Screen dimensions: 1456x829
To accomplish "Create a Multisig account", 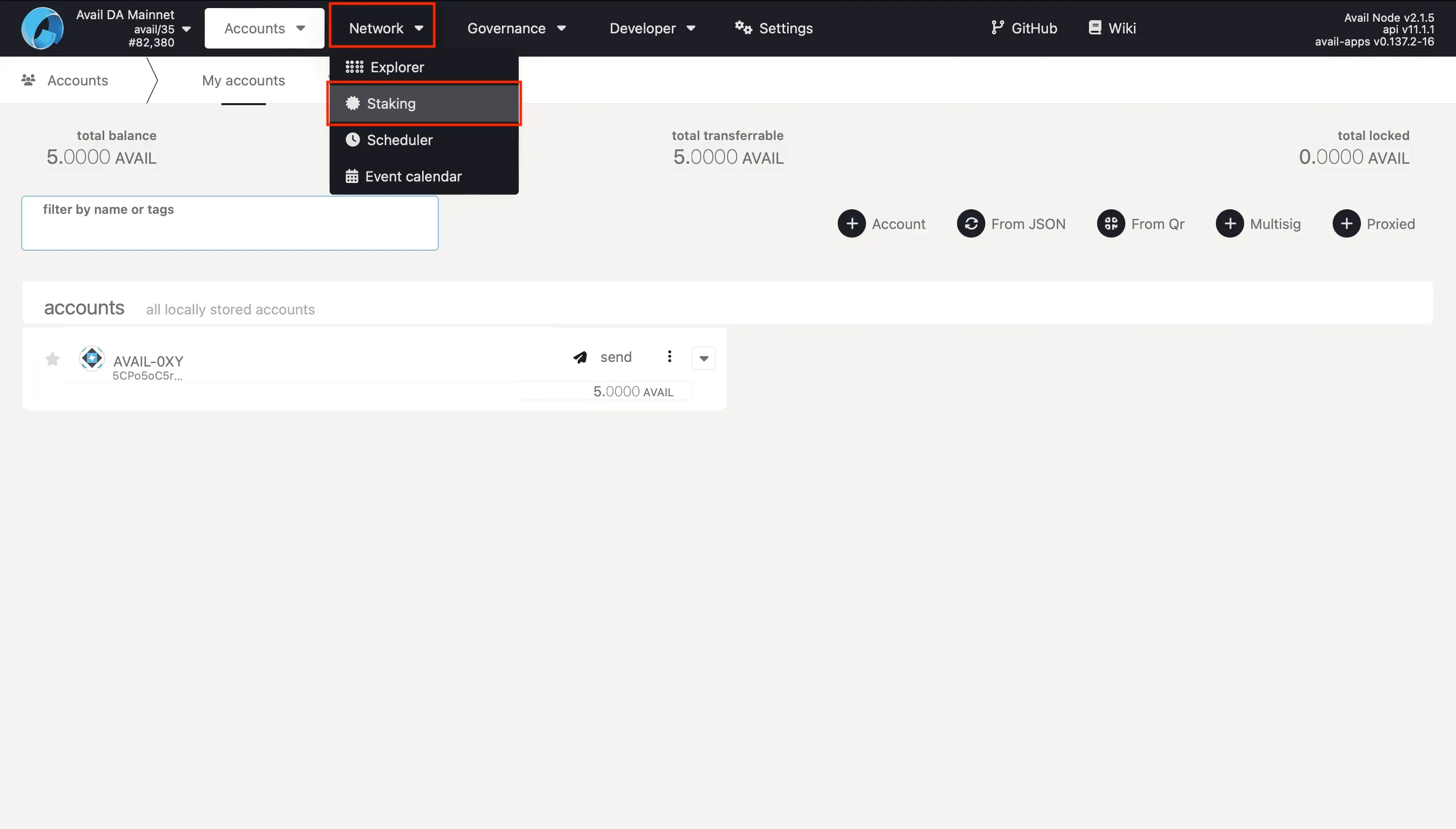I will point(1258,224).
